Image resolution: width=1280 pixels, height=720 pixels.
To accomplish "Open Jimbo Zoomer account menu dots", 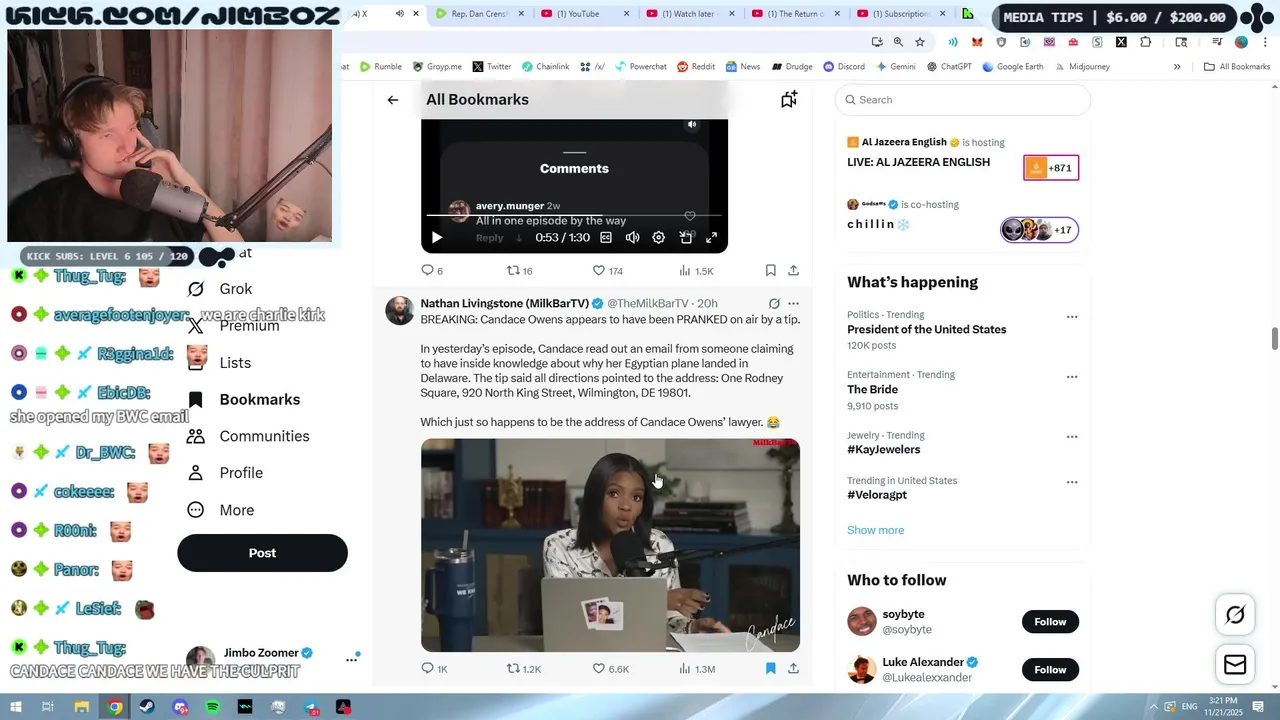I will pos(351,659).
